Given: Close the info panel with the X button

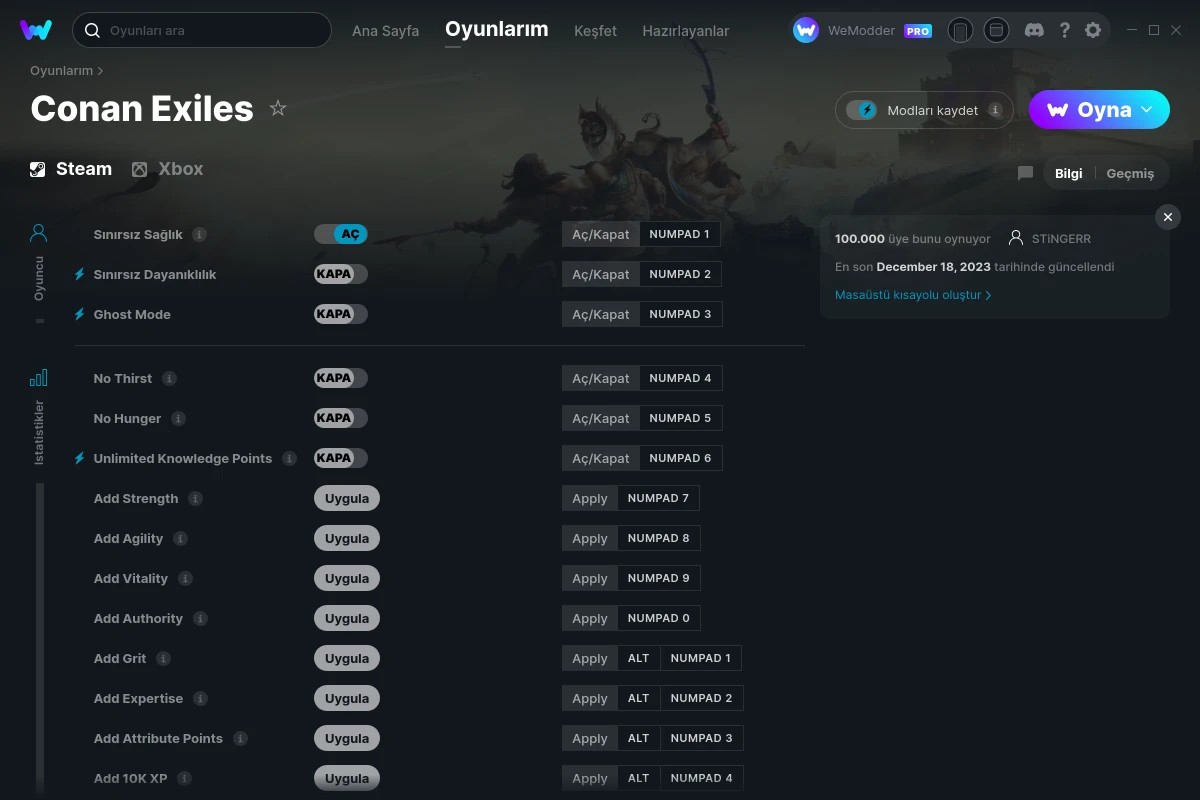Looking at the screenshot, I should click(x=1168, y=217).
